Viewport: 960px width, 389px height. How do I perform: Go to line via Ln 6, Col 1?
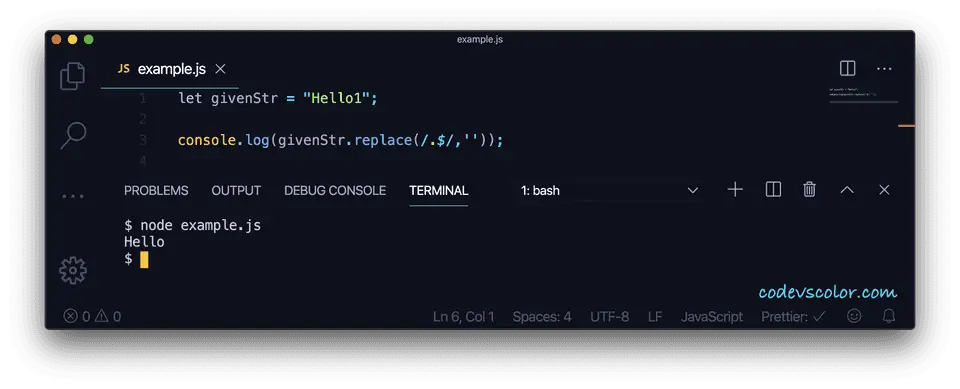463,317
